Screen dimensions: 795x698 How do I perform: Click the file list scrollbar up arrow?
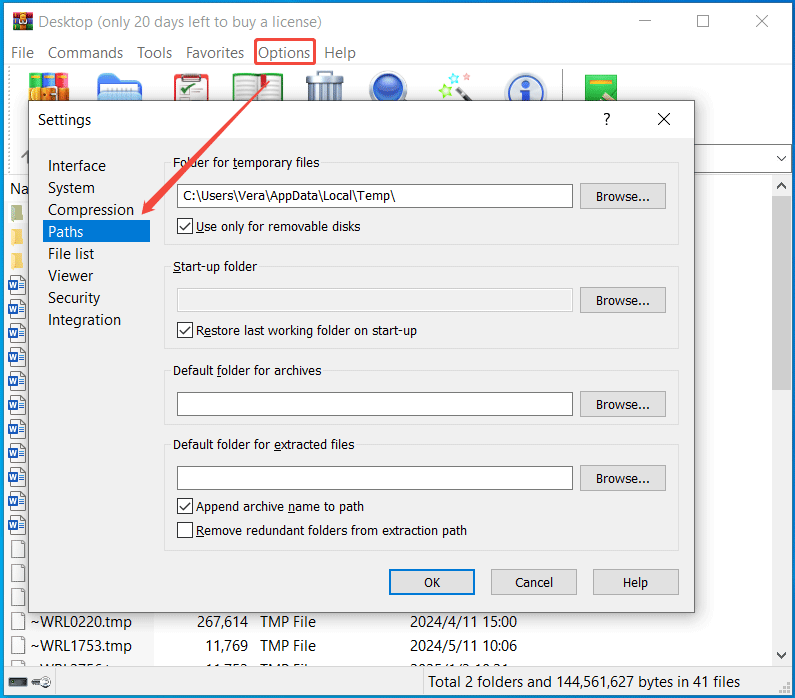pos(781,186)
